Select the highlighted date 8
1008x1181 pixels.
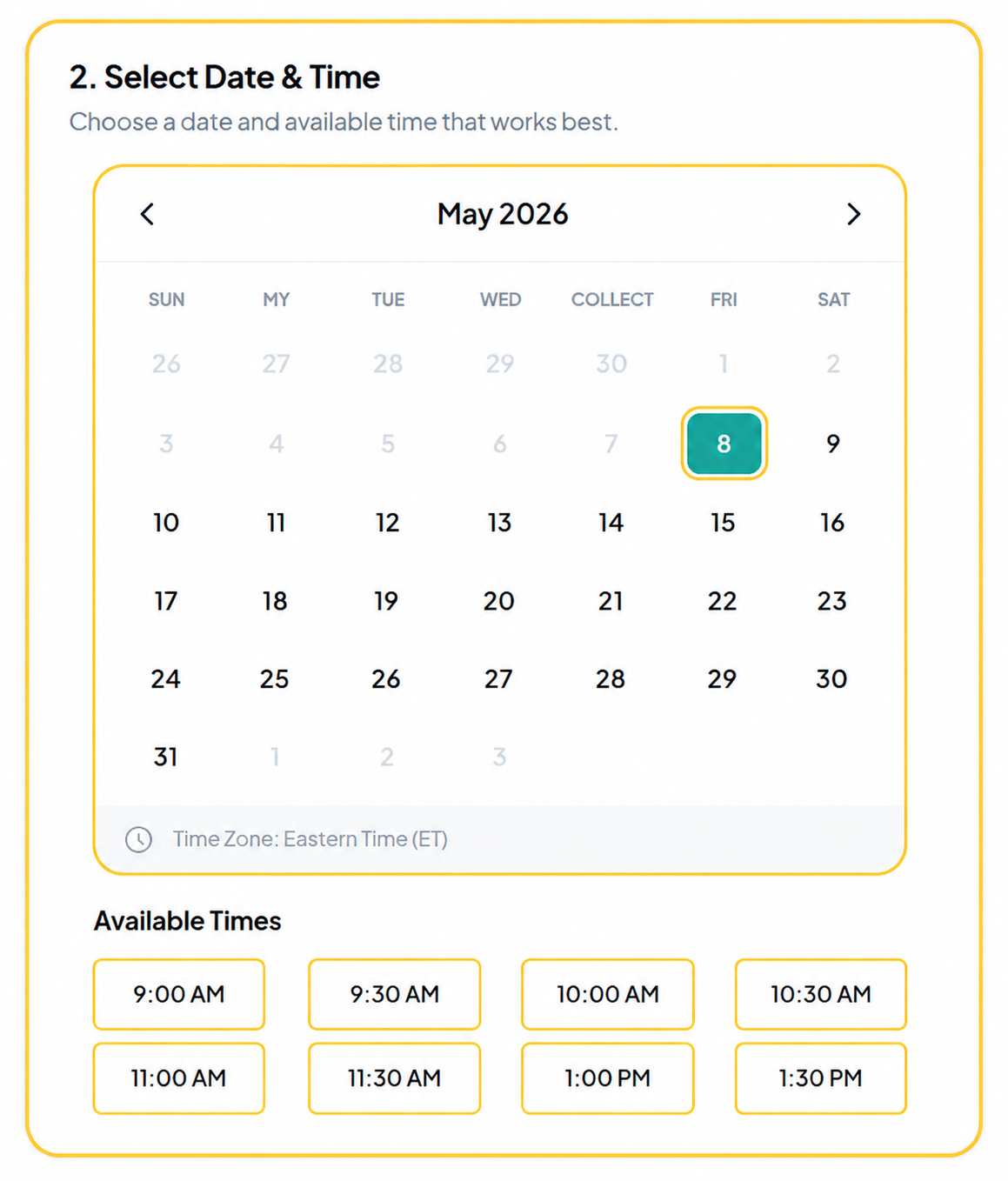pos(724,444)
